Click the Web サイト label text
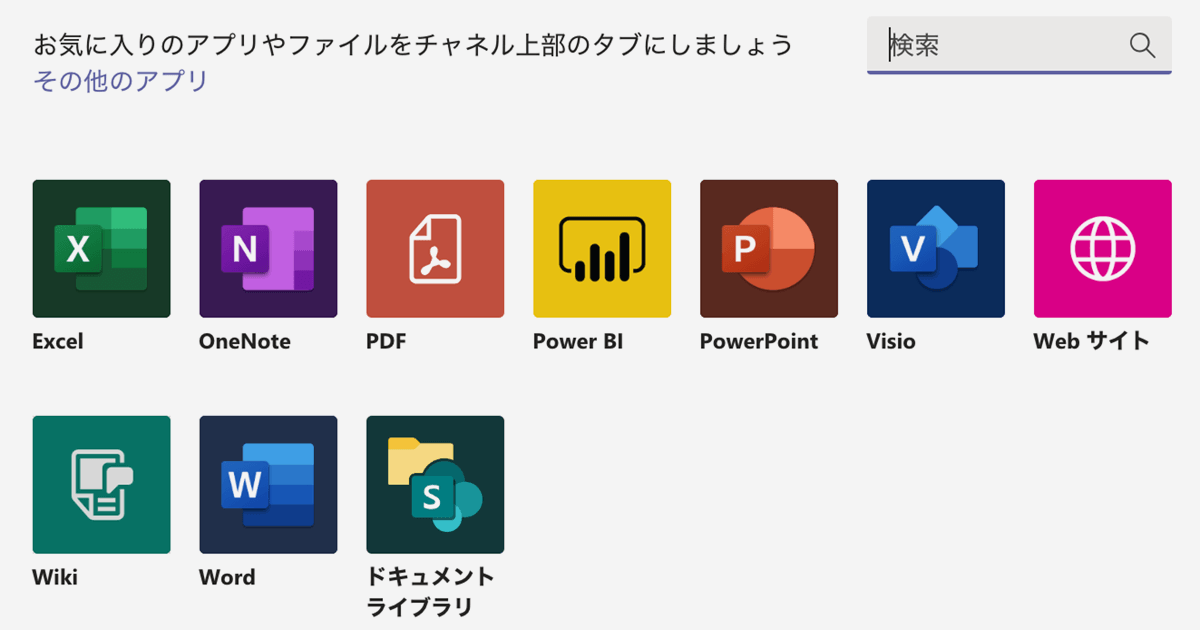The image size is (1200, 630). click(1092, 341)
